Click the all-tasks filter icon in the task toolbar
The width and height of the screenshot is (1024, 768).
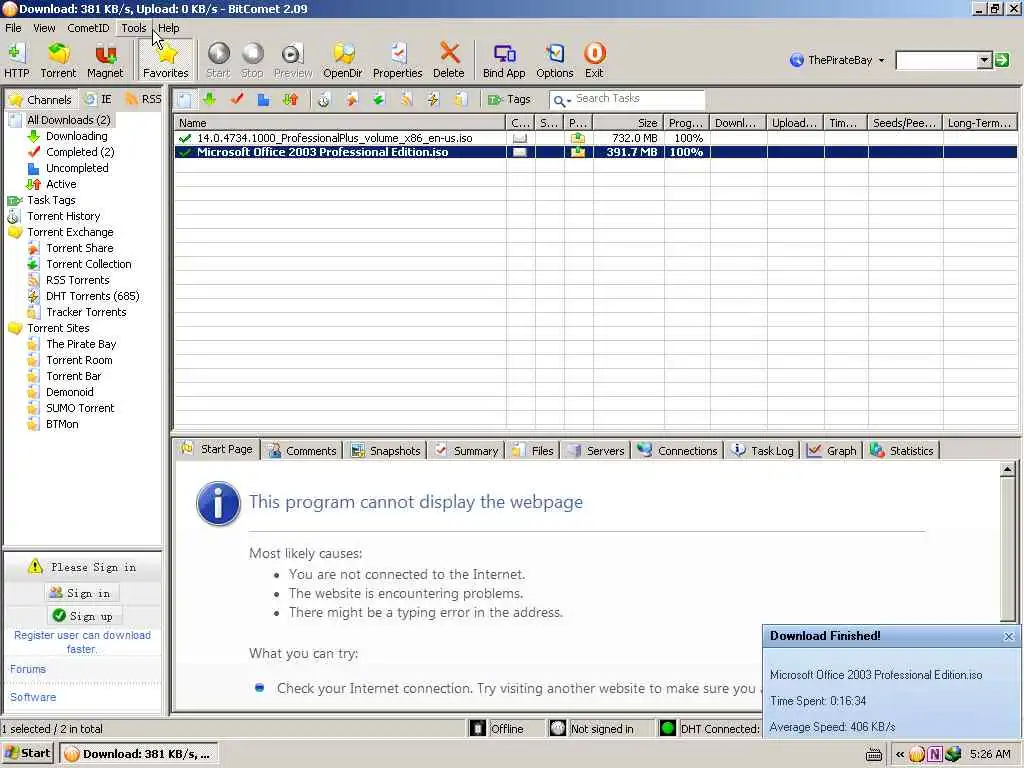[185, 99]
